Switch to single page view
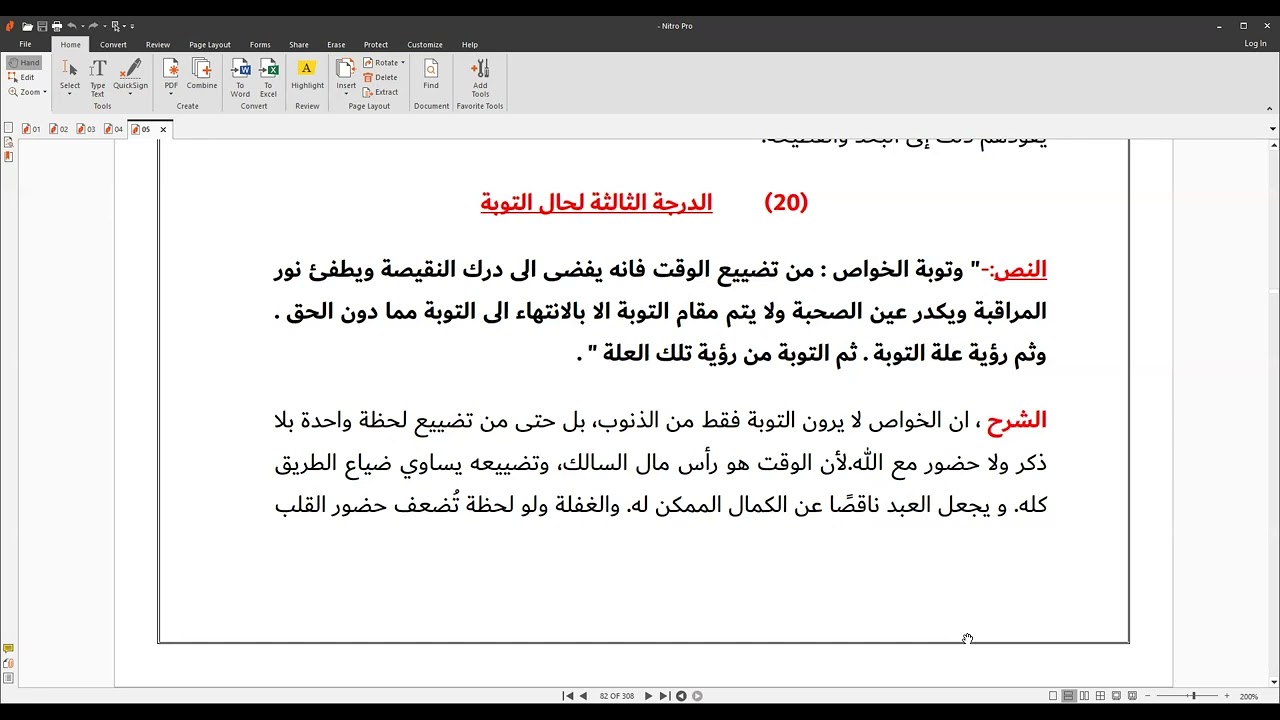Viewport: 1280px width, 720px height. (x=1053, y=696)
